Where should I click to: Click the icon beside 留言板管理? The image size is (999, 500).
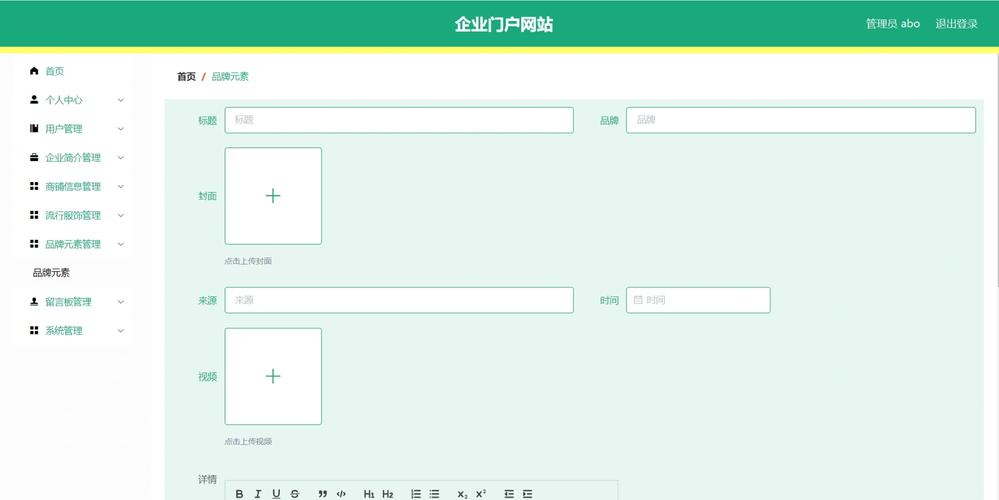(x=34, y=301)
